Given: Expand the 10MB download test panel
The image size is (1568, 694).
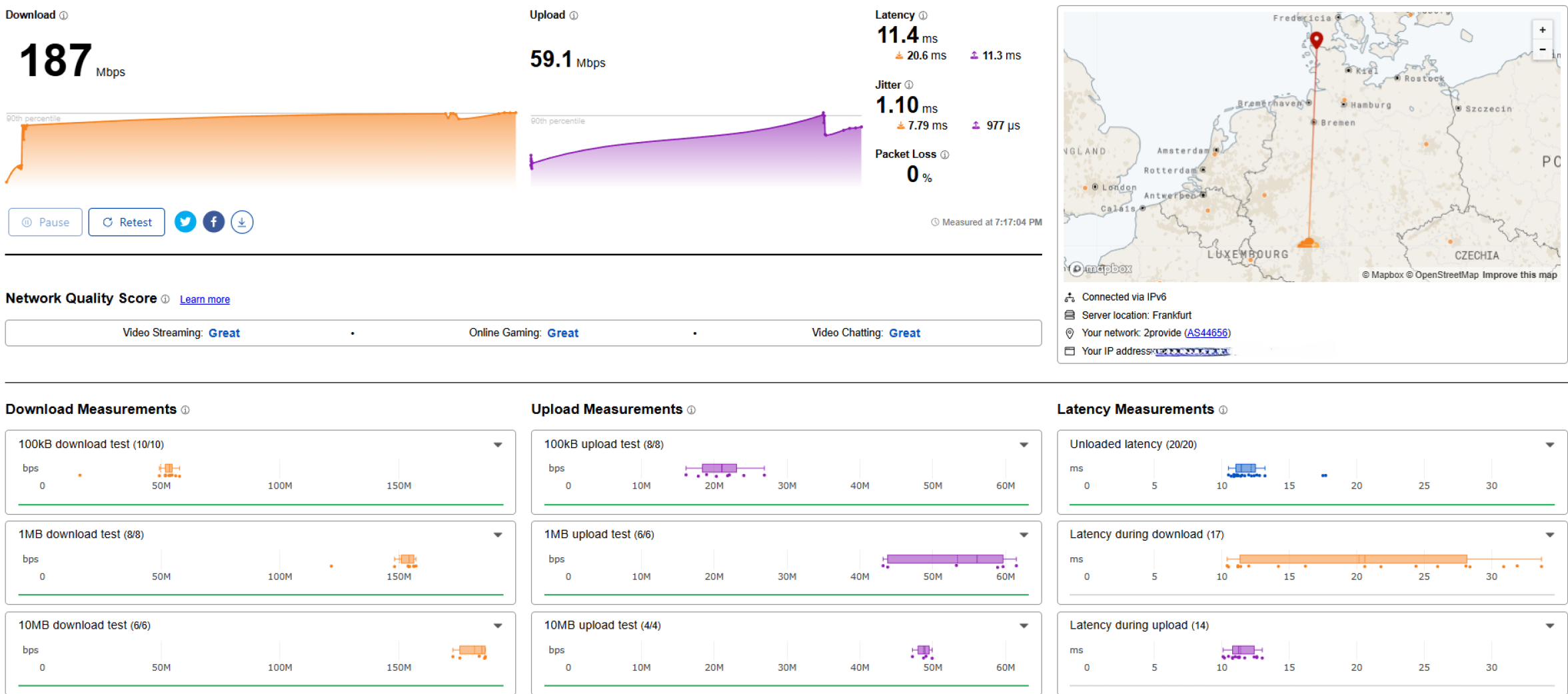Looking at the screenshot, I should tap(498, 625).
